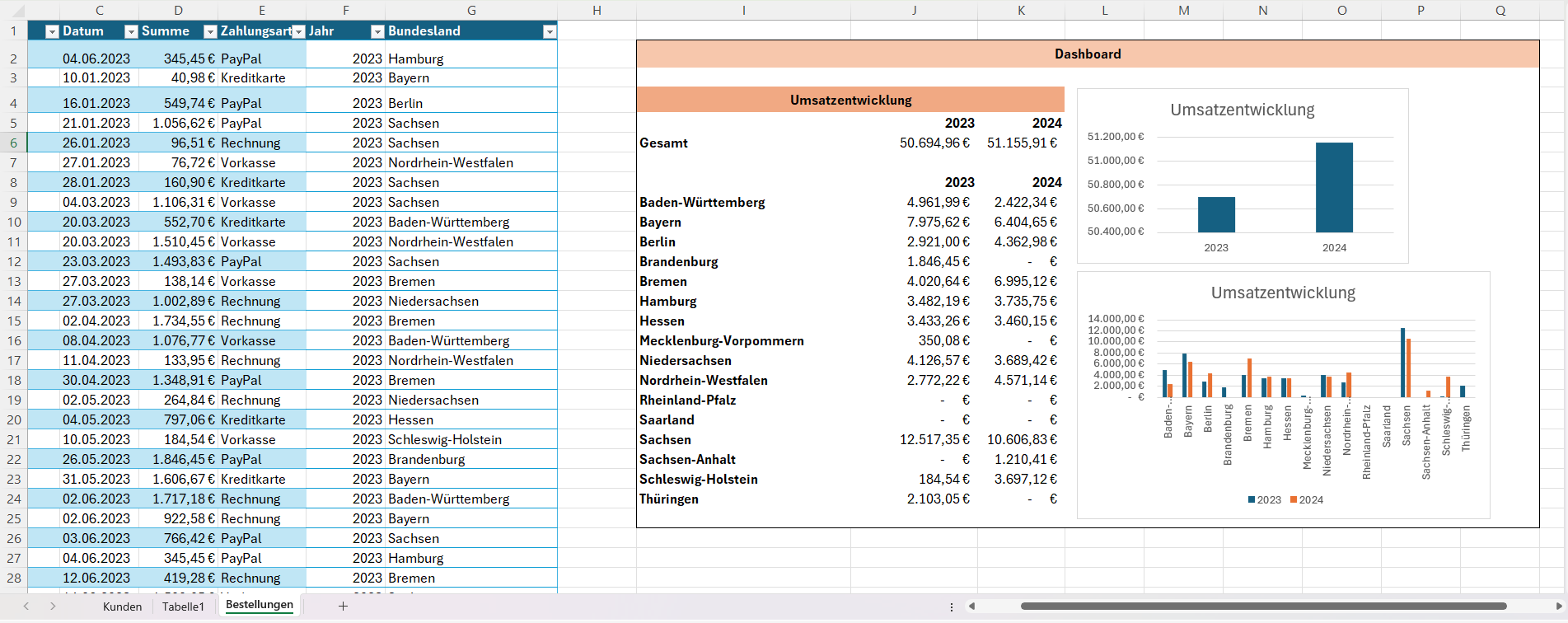Add a new sheet with the plus icon

(343, 607)
